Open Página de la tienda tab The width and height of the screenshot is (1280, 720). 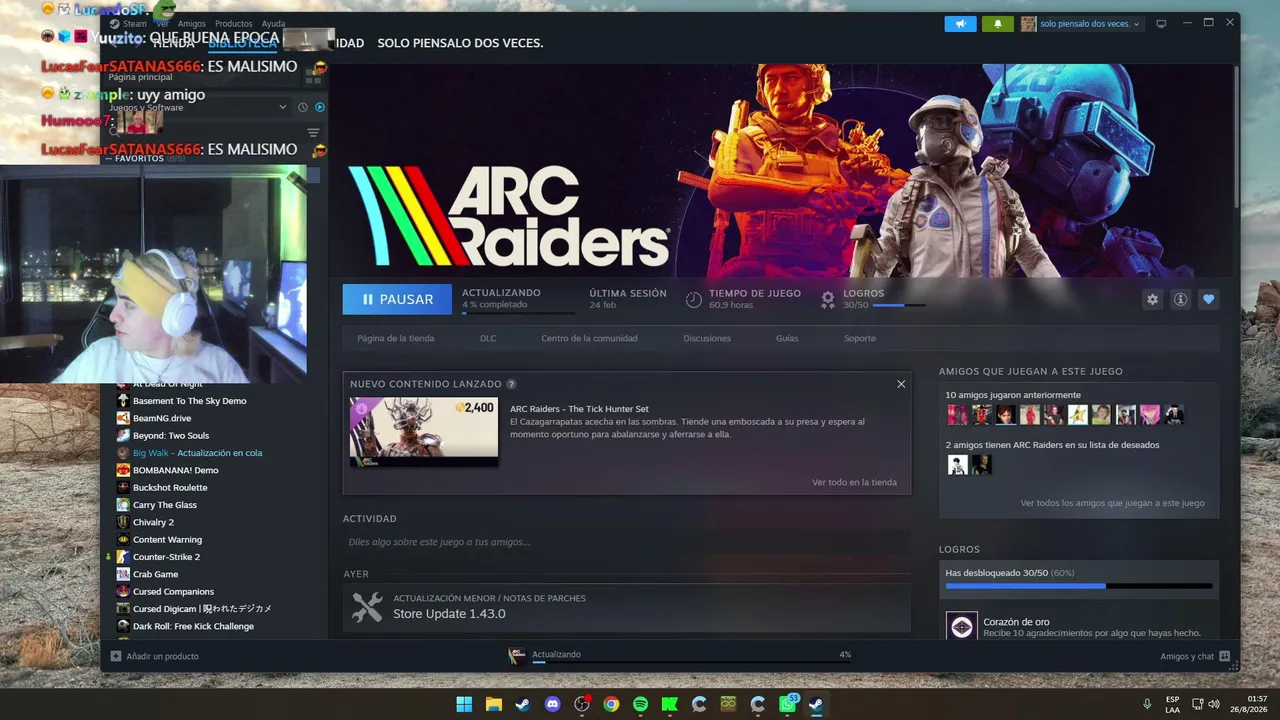pyautogui.click(x=396, y=338)
